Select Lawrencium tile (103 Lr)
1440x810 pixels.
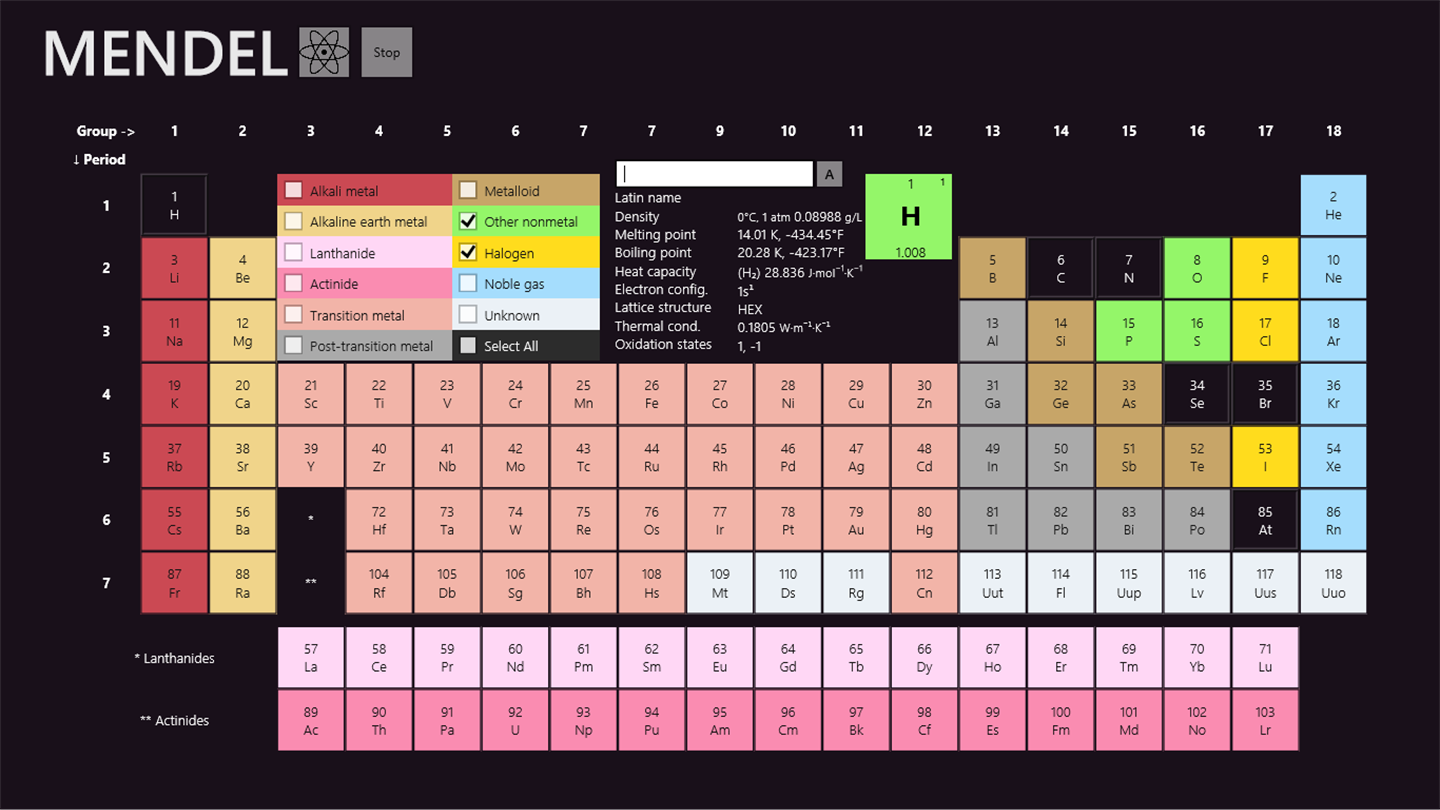coord(1265,720)
